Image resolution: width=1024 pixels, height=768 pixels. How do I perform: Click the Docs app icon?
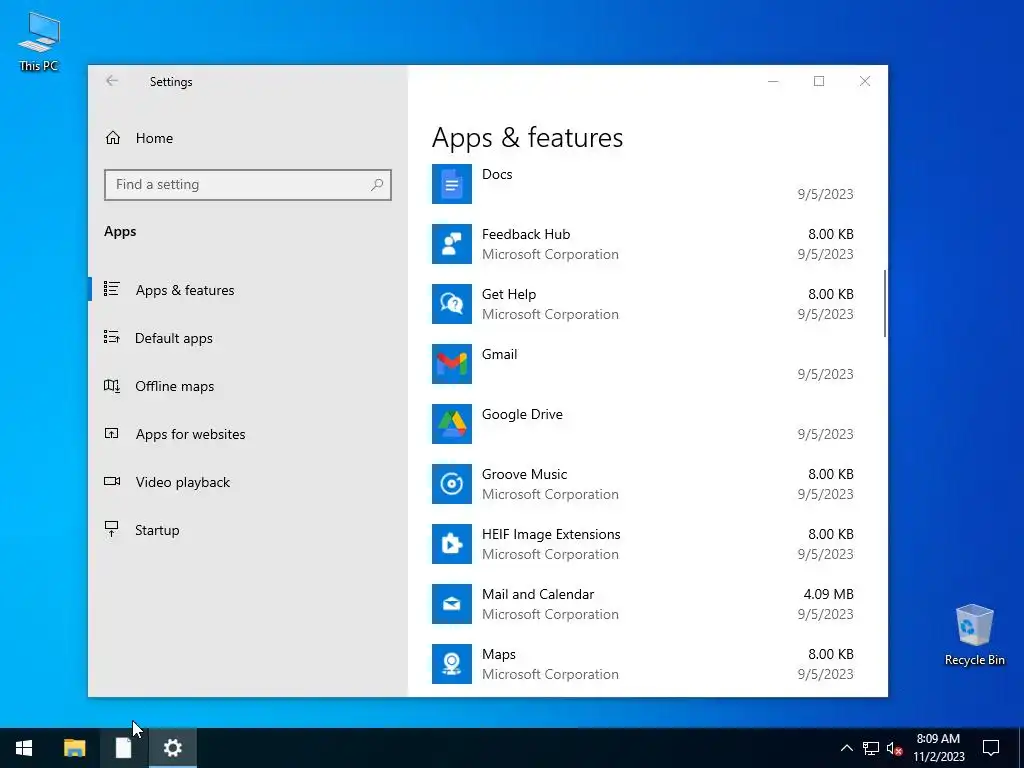(451, 184)
